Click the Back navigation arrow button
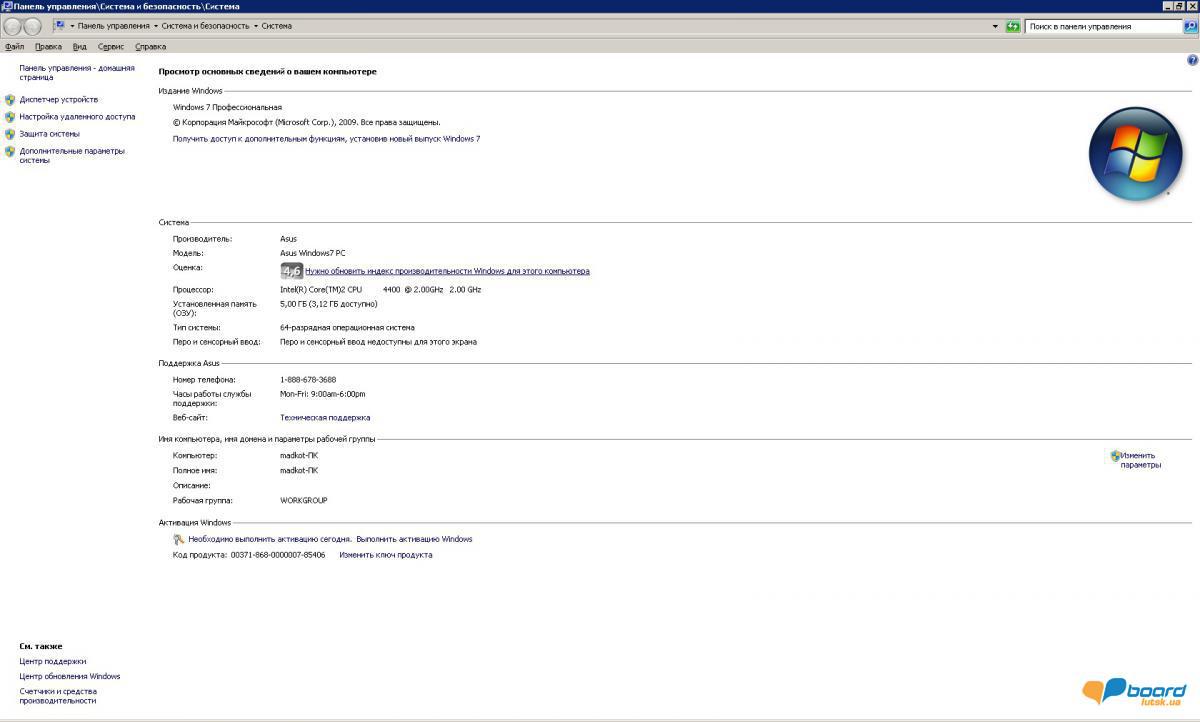The height and width of the screenshot is (722, 1200). tap(11, 27)
